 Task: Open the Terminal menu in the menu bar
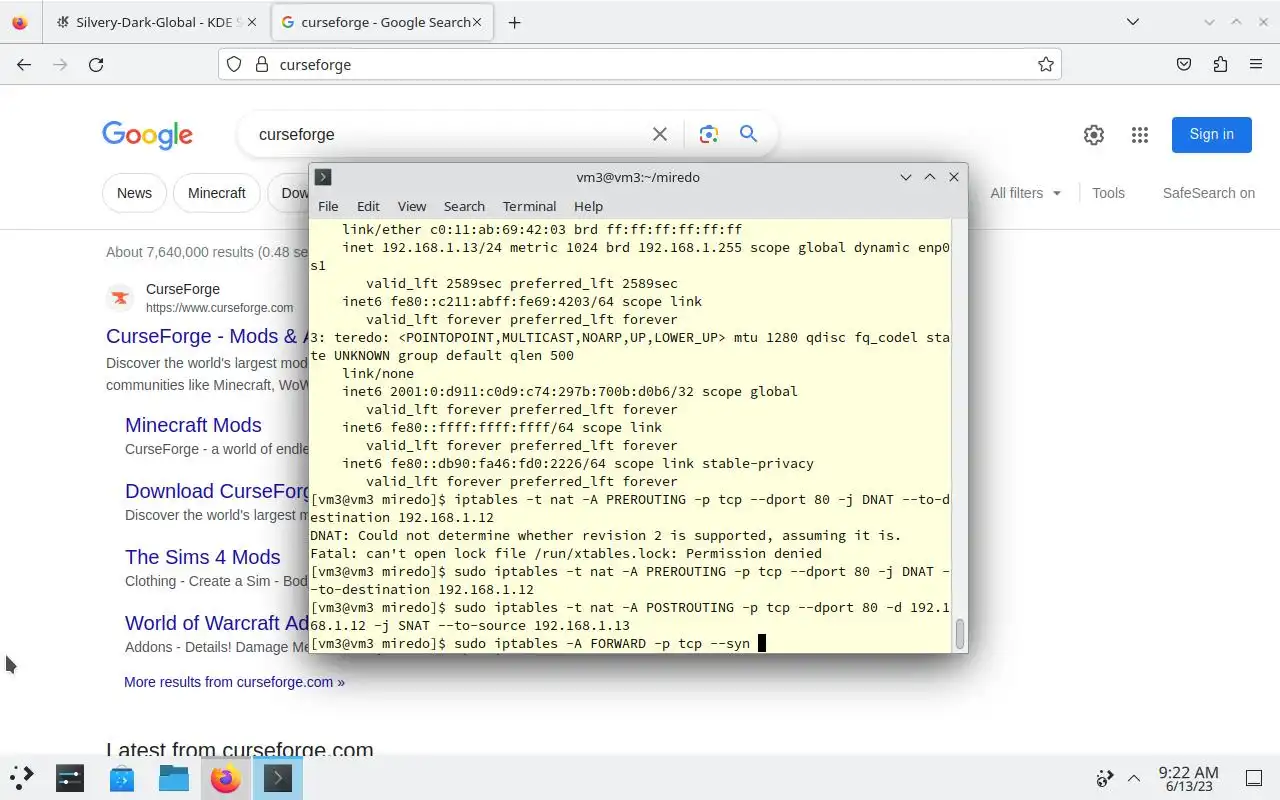pyautogui.click(x=529, y=206)
